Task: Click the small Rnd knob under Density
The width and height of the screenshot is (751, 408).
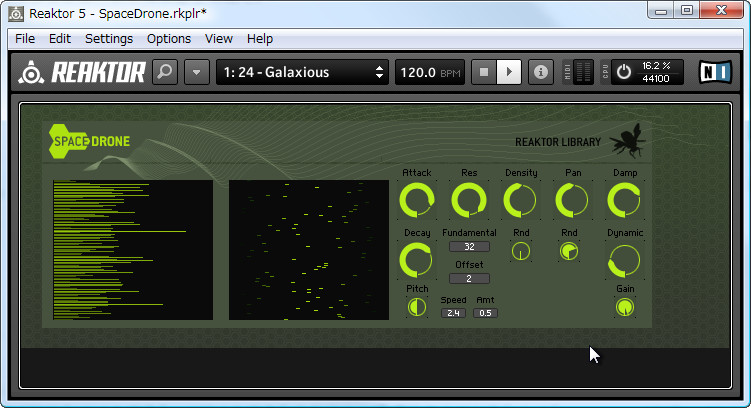Action: click(x=521, y=251)
